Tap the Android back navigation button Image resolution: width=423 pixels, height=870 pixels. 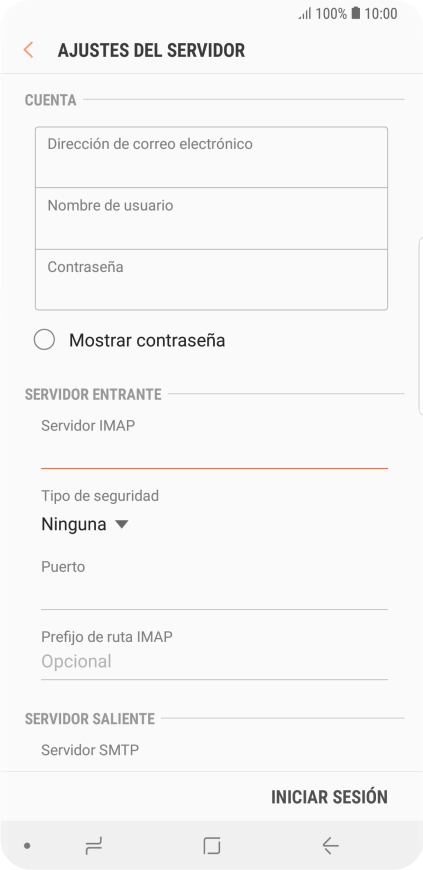click(x=330, y=846)
